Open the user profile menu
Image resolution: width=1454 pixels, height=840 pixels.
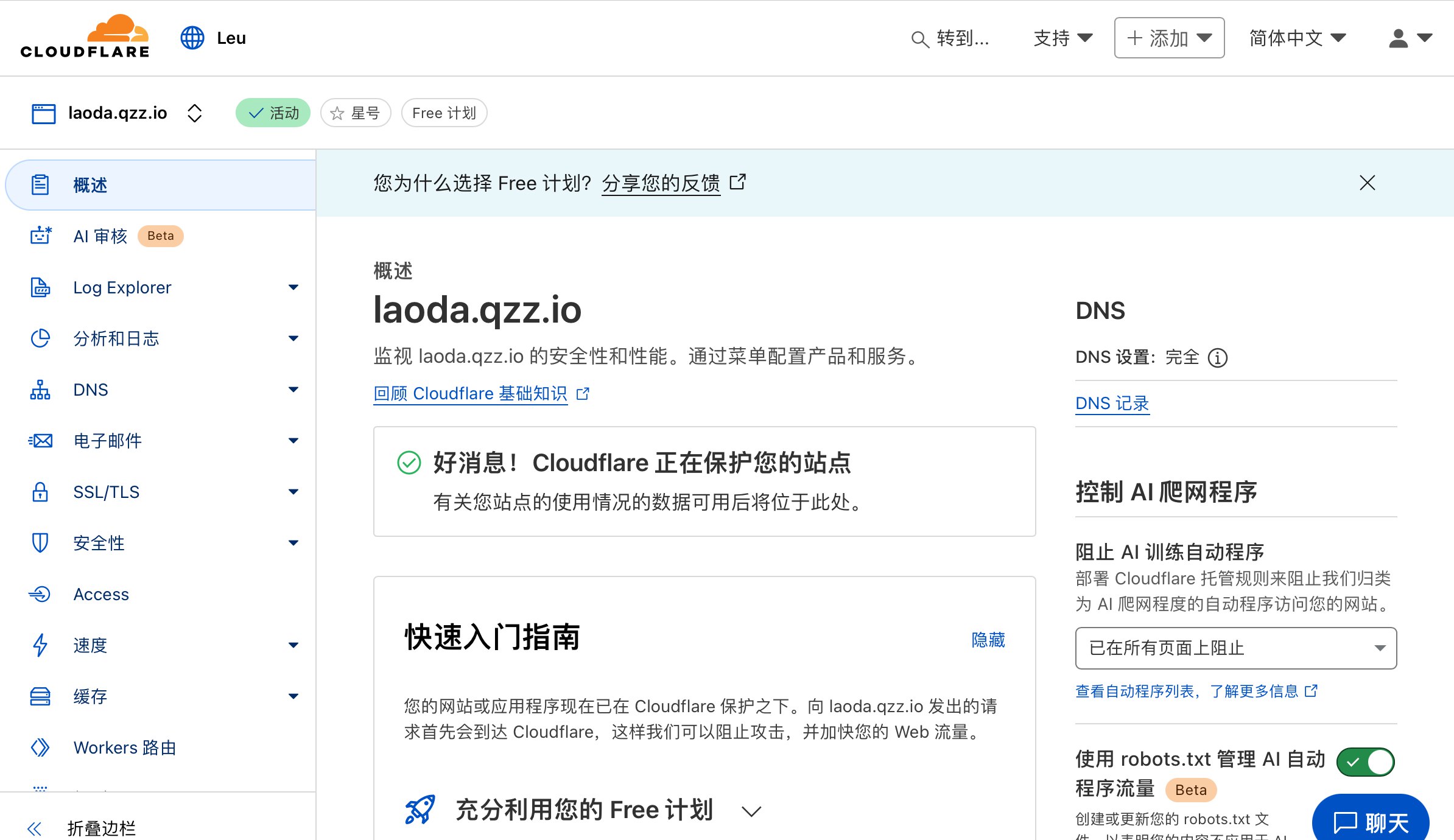[x=1410, y=38]
